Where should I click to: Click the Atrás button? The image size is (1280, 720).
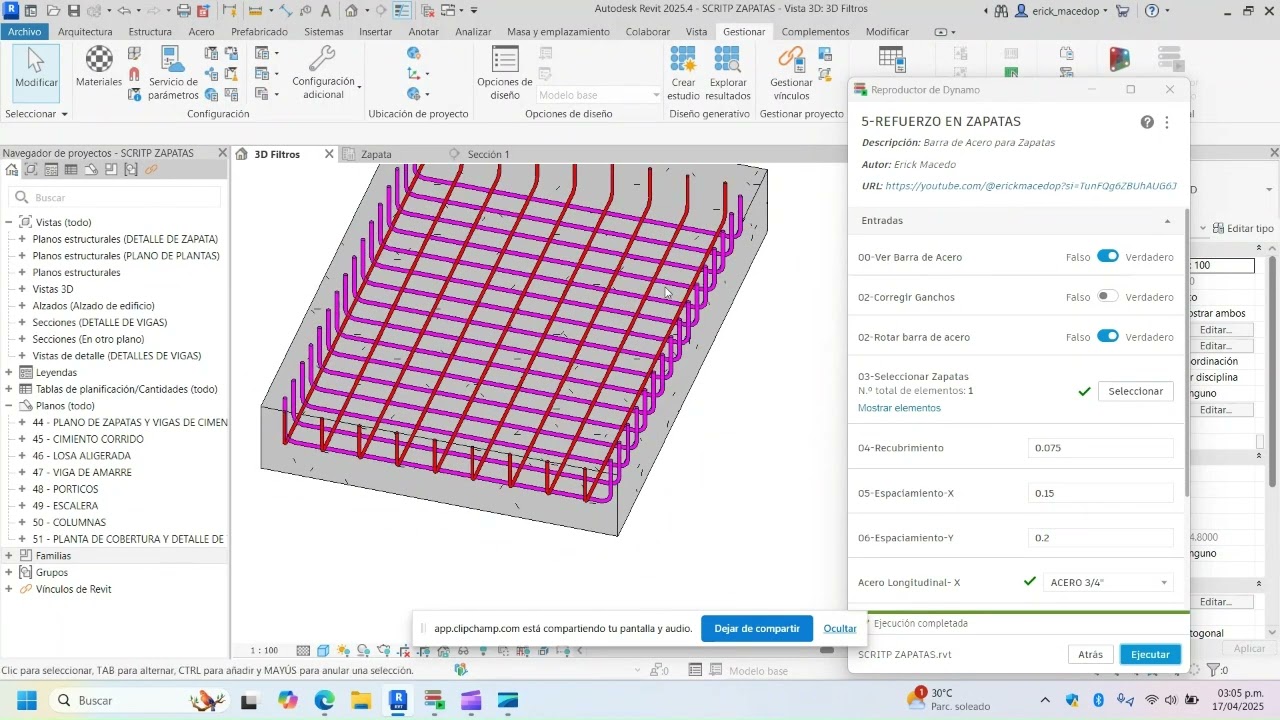1090,654
